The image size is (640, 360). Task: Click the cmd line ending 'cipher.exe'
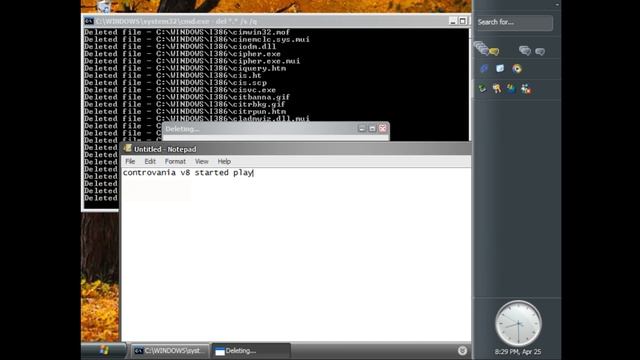[182, 54]
